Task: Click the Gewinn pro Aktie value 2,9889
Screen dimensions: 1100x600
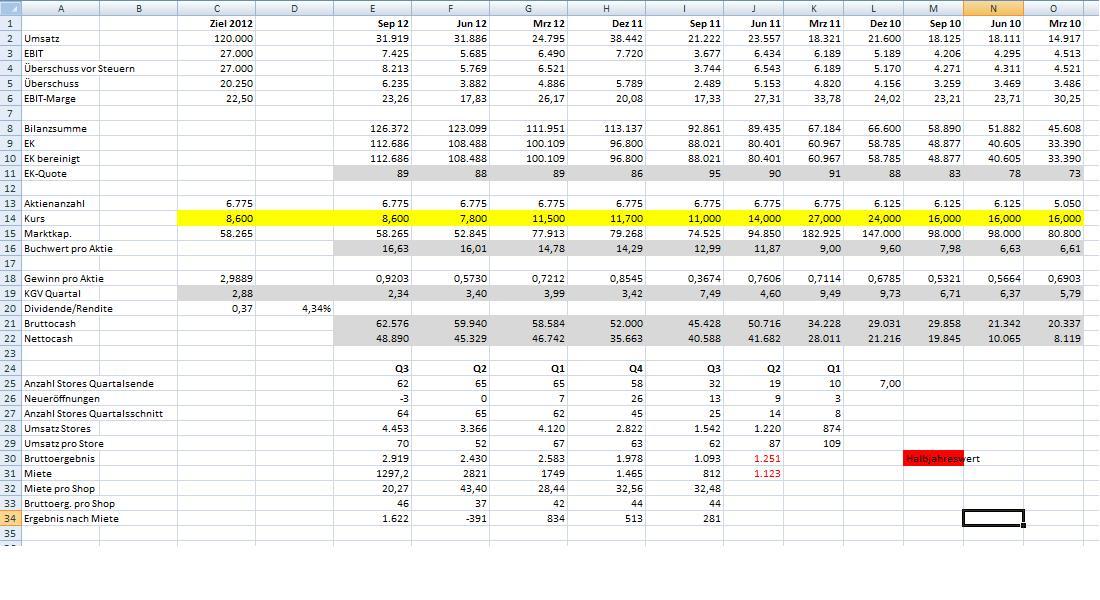Action: 216,279
